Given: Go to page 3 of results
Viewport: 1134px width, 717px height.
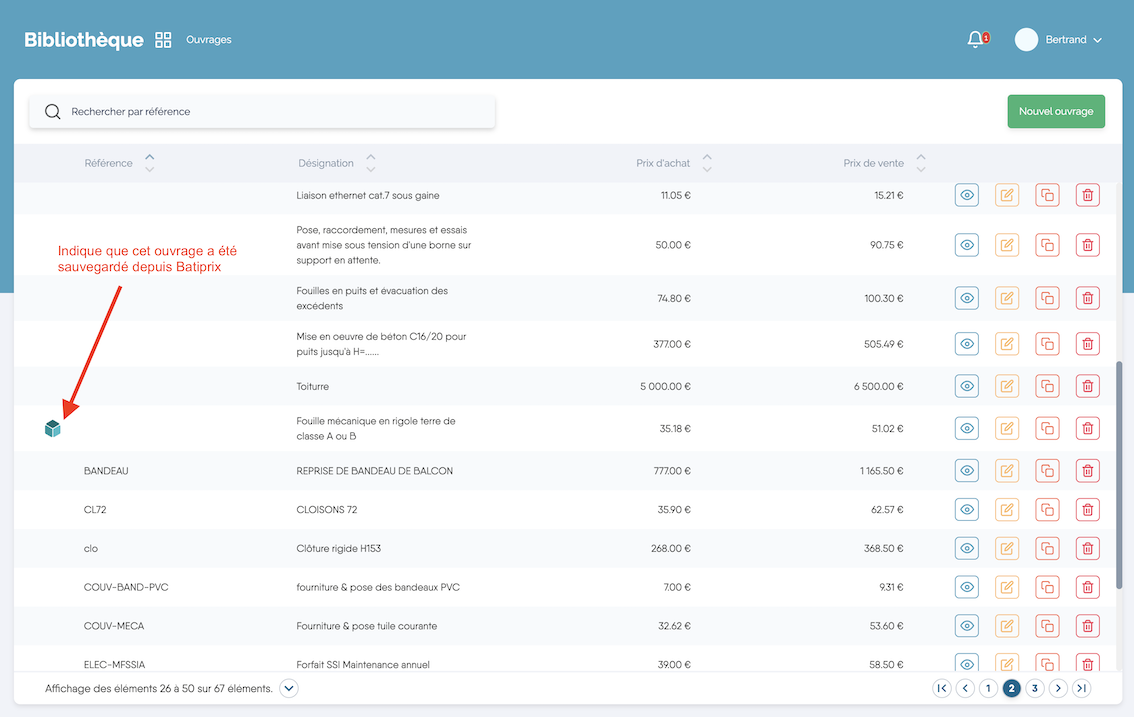Looking at the screenshot, I should 1035,688.
